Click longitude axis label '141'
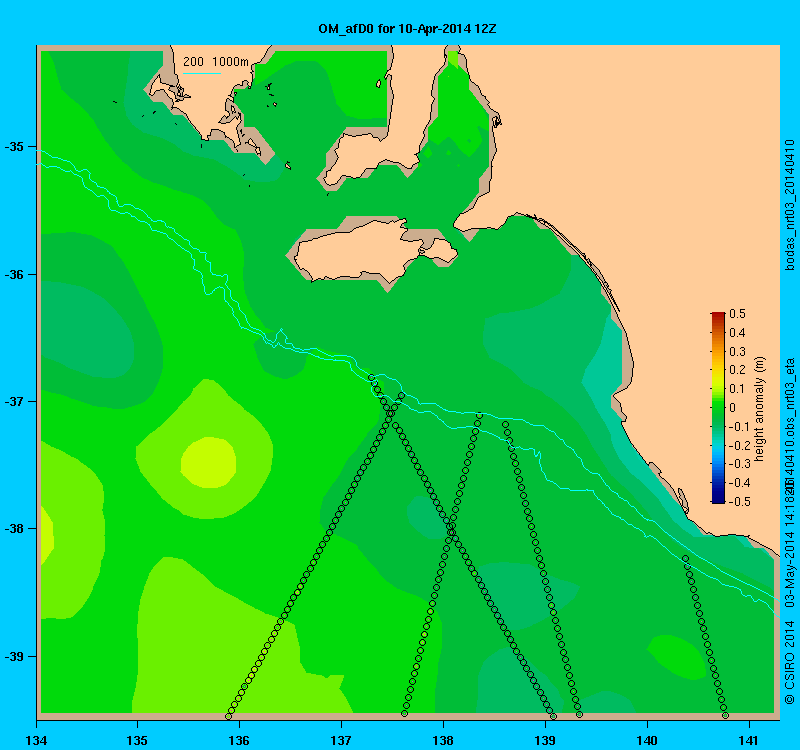Image resolution: width=800 pixels, height=750 pixels. (x=749, y=740)
